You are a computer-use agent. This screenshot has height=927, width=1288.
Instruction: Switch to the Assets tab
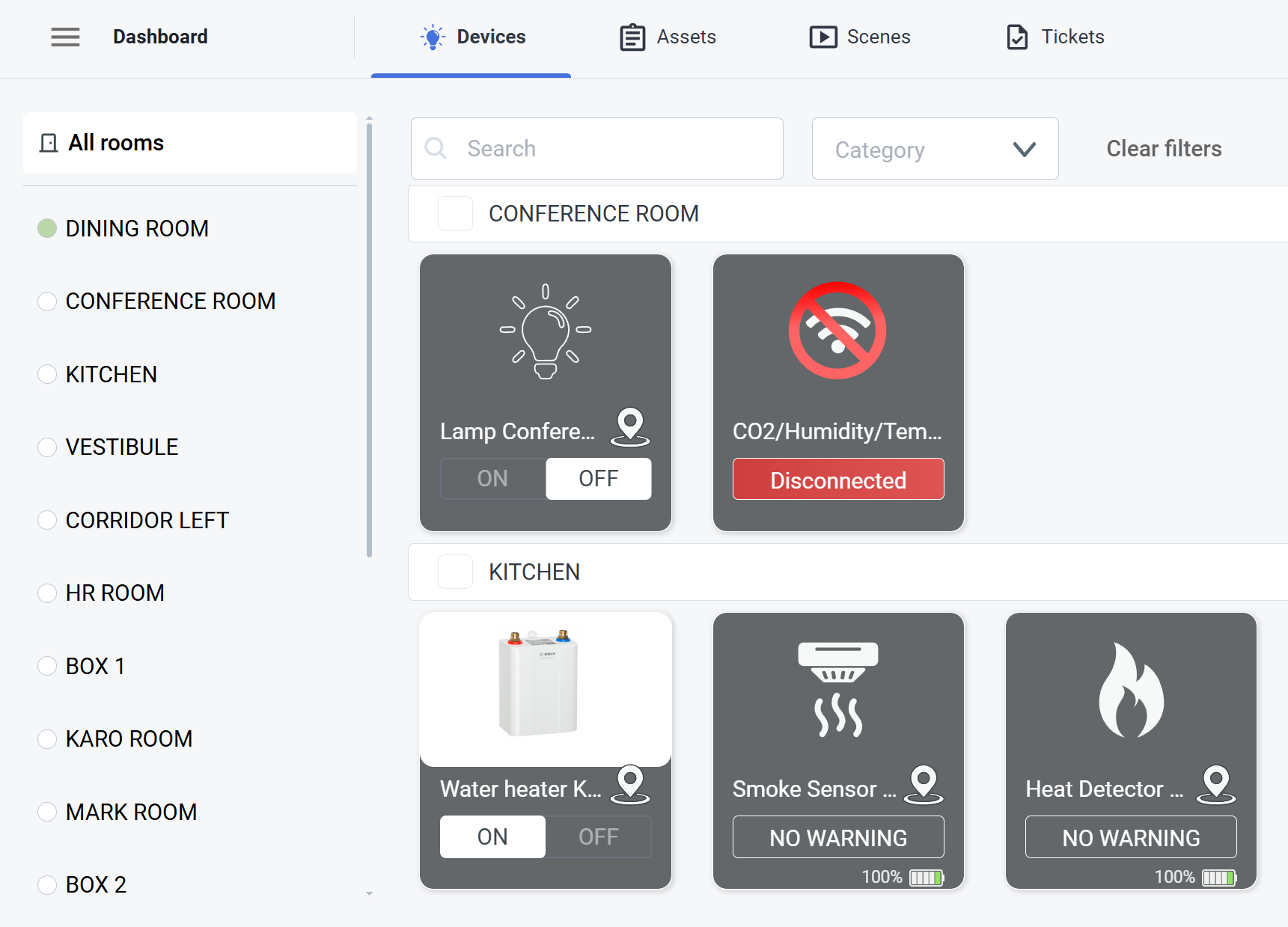click(668, 37)
